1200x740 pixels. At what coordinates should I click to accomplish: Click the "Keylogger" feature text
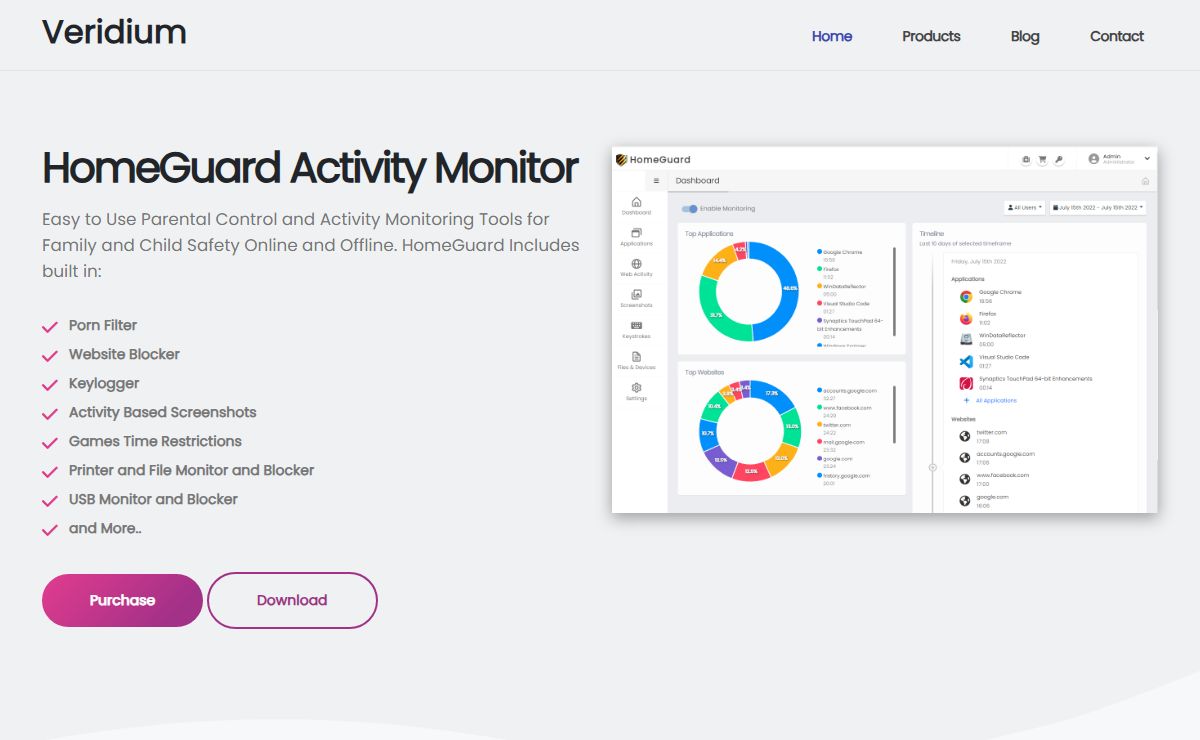(x=104, y=383)
